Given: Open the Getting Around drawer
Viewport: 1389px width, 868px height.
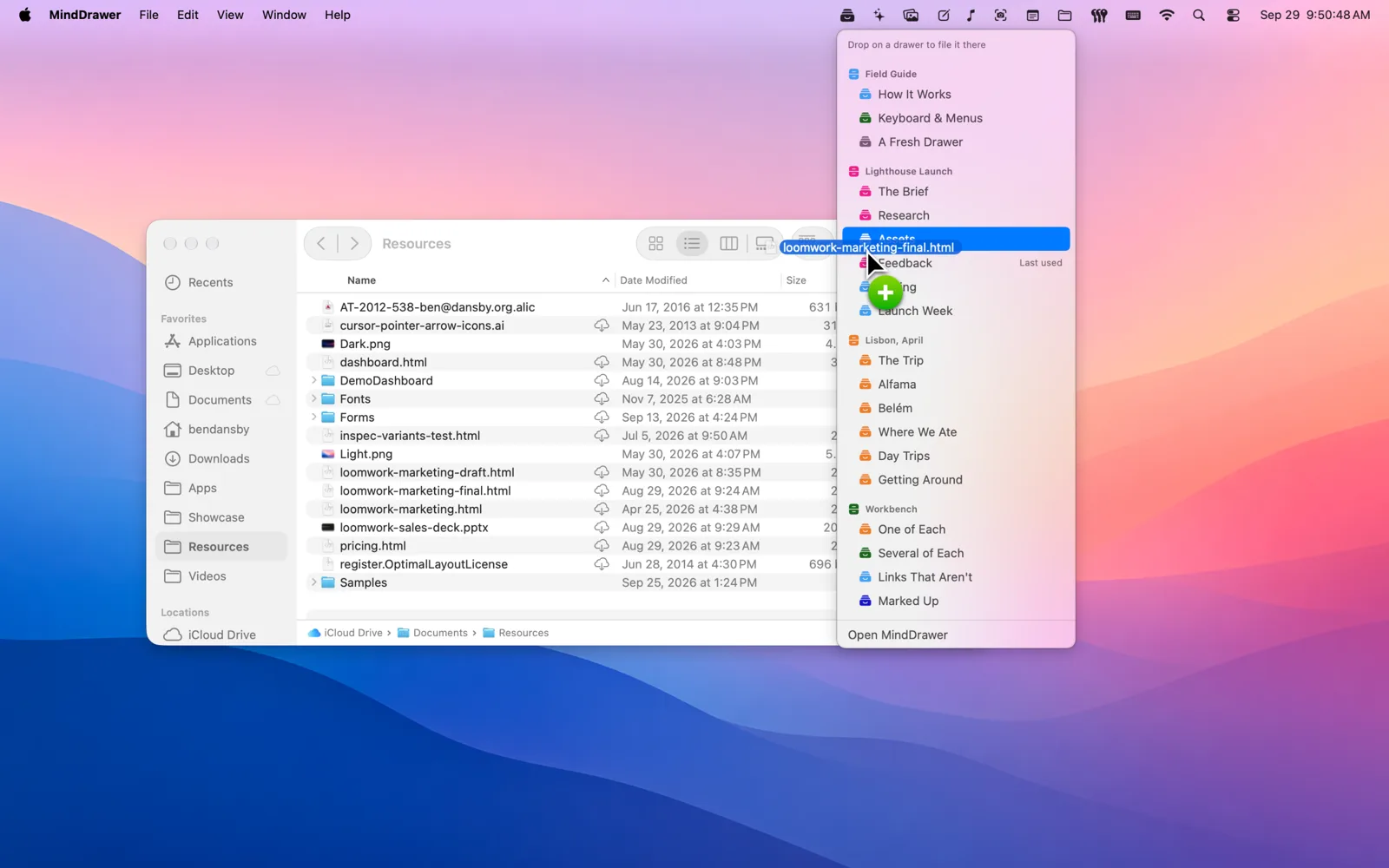Looking at the screenshot, I should coord(956,480).
